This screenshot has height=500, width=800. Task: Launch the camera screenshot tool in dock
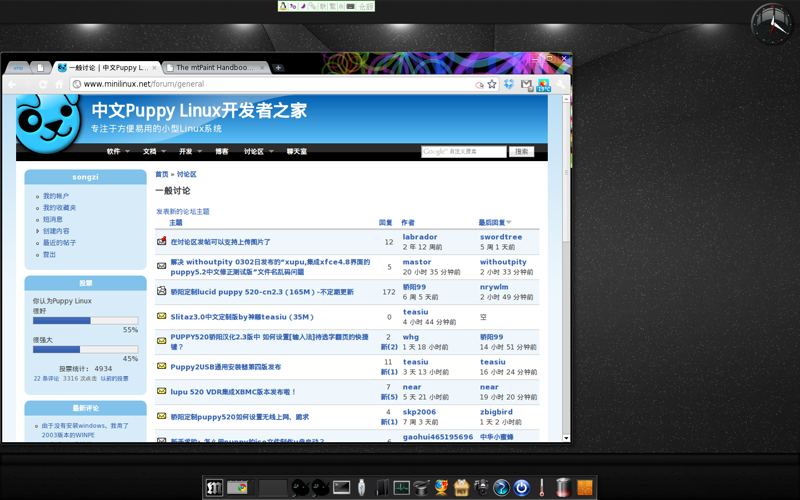(481, 488)
